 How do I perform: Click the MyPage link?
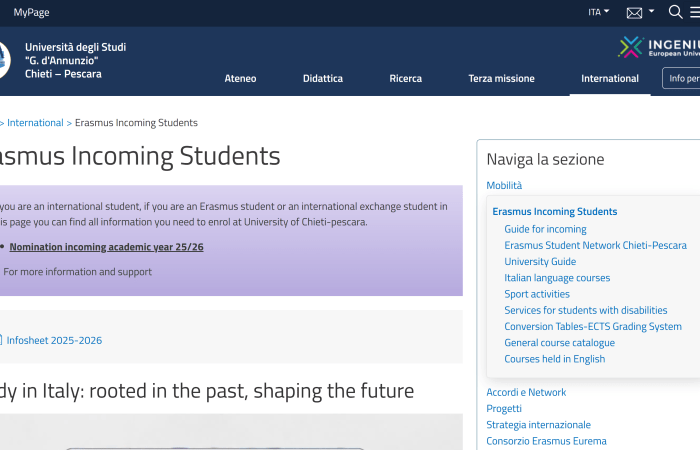tap(31, 13)
